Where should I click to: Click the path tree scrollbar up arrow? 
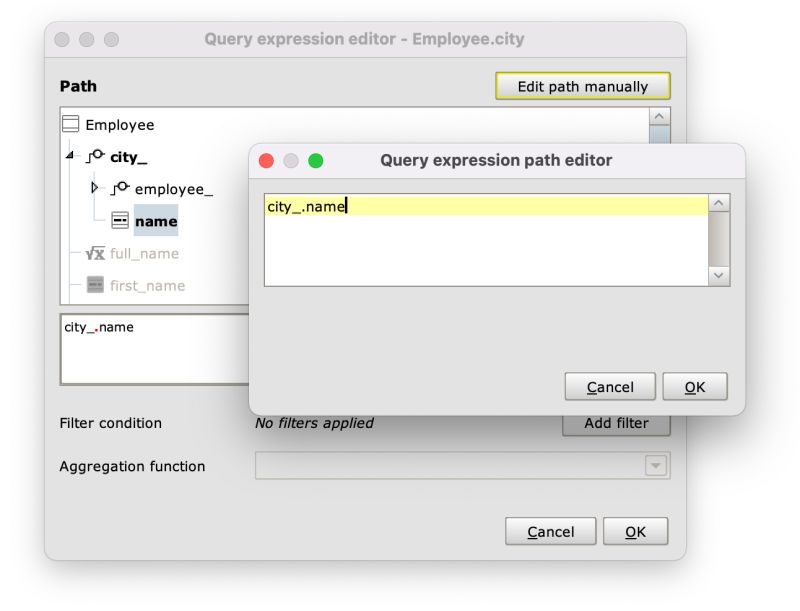coord(659,116)
